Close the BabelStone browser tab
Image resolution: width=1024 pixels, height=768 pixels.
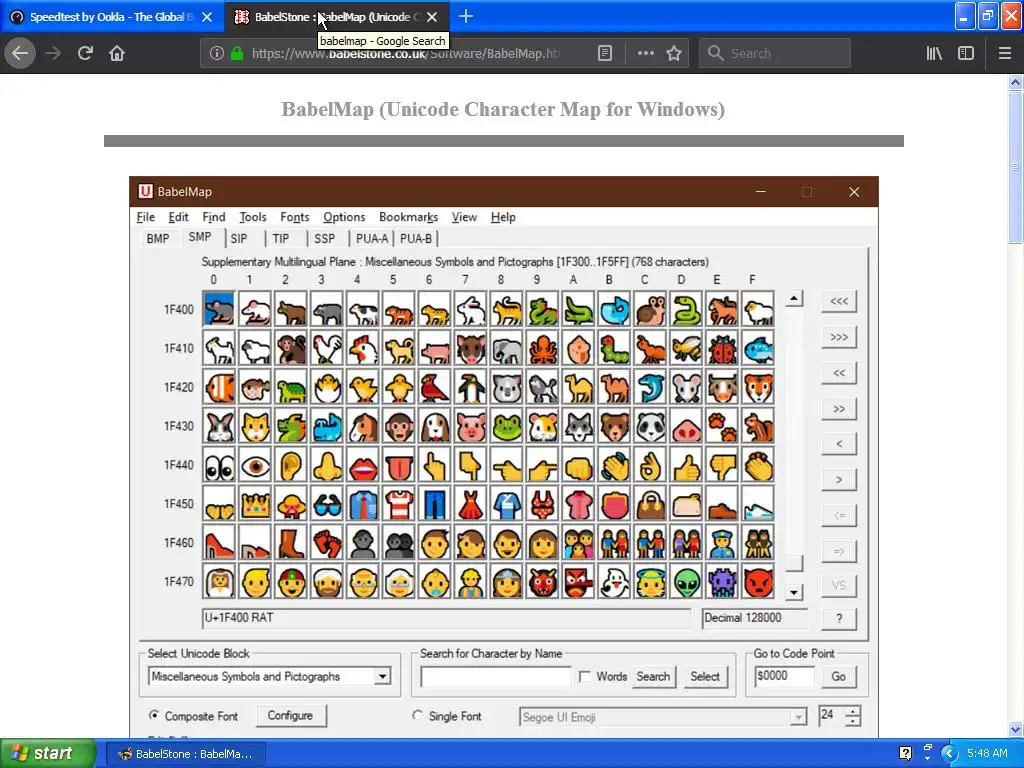coord(432,17)
